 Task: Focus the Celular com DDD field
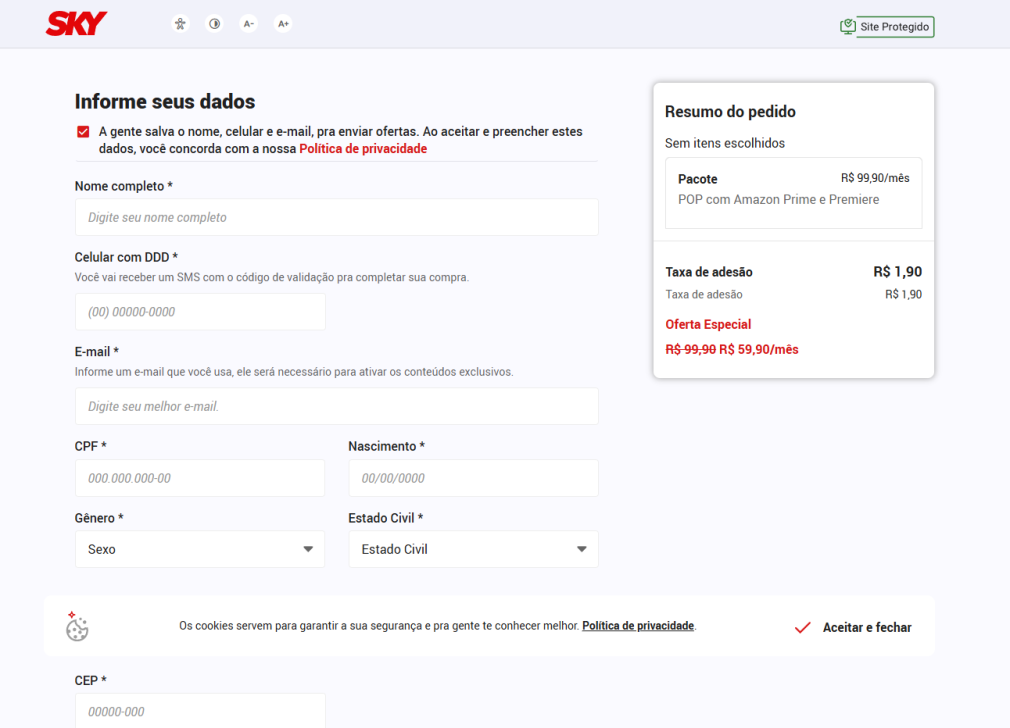tap(200, 312)
